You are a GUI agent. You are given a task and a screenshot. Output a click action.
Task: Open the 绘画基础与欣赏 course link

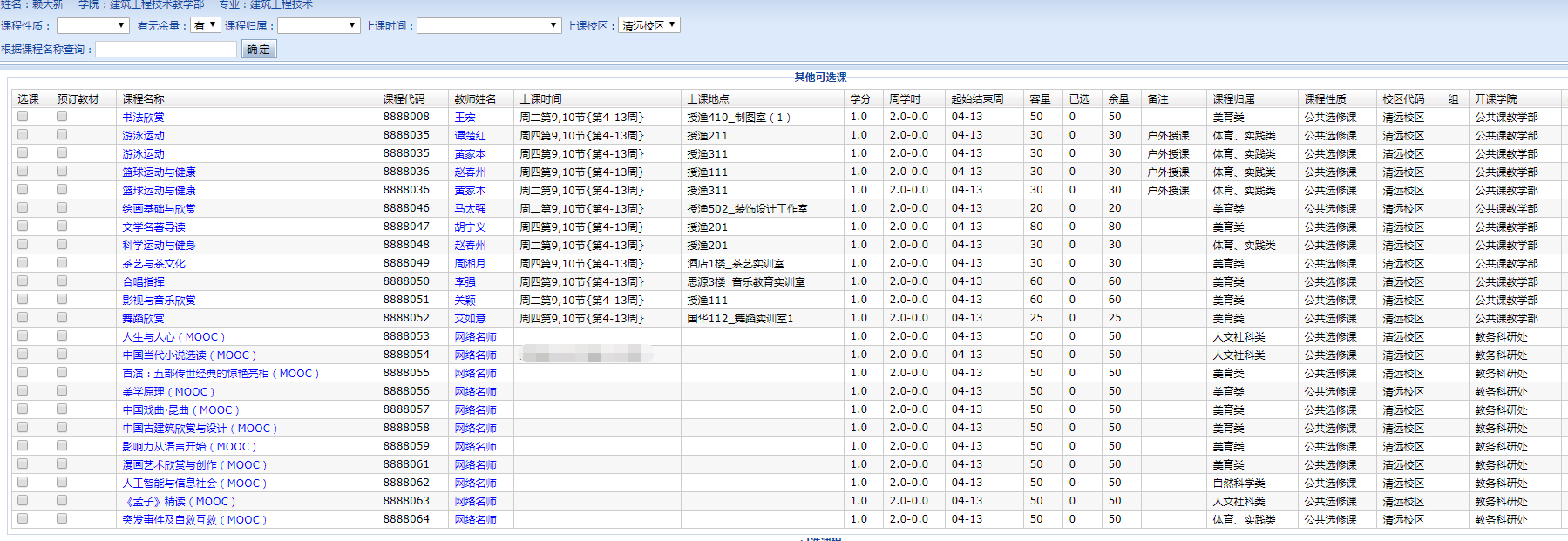coord(159,209)
